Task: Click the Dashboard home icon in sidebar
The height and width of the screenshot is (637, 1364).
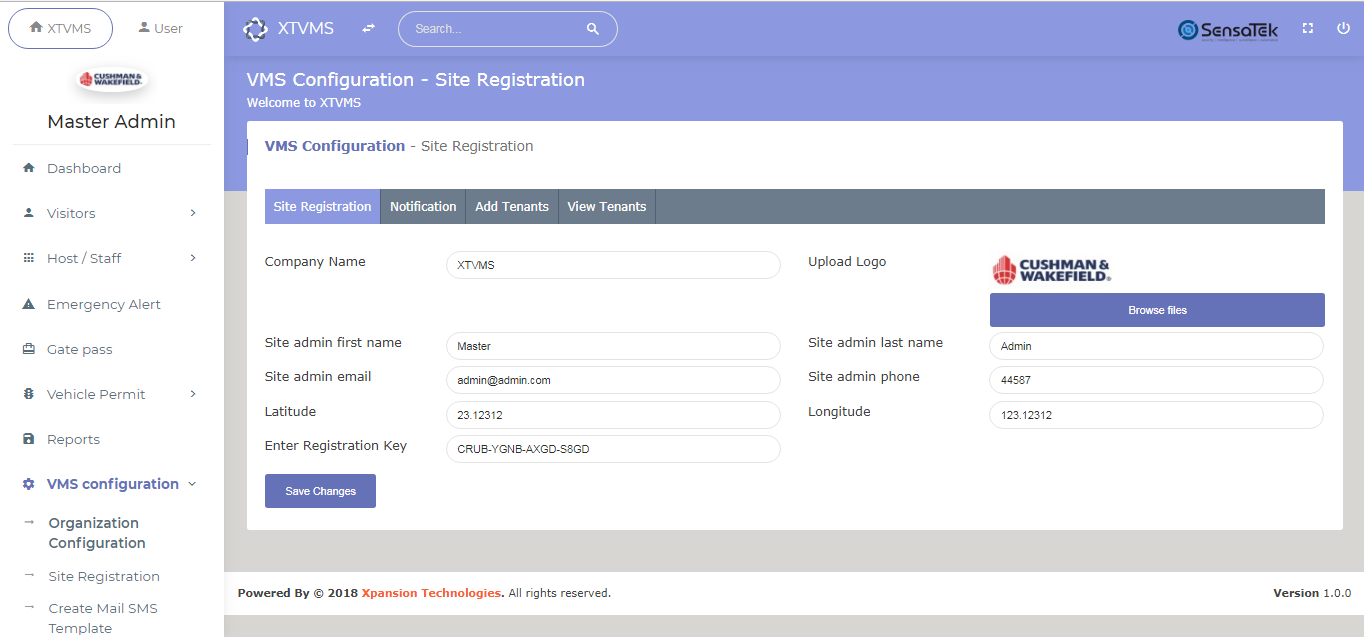Action: 28,168
